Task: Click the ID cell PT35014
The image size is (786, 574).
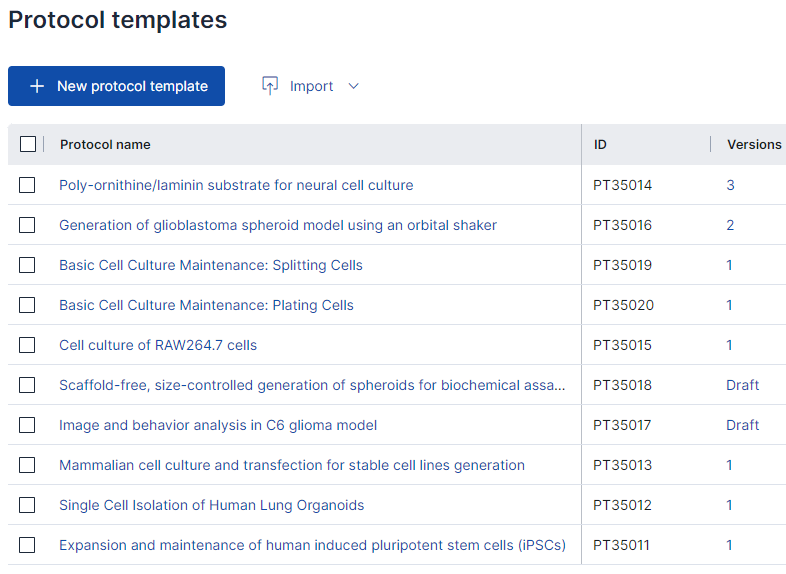Action: click(x=623, y=185)
